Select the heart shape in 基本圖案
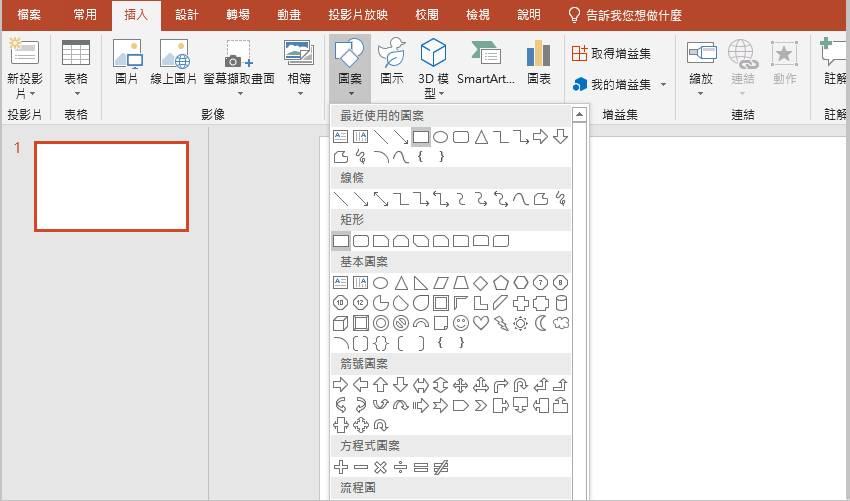Viewport: 850px width, 501px height. 480,323
